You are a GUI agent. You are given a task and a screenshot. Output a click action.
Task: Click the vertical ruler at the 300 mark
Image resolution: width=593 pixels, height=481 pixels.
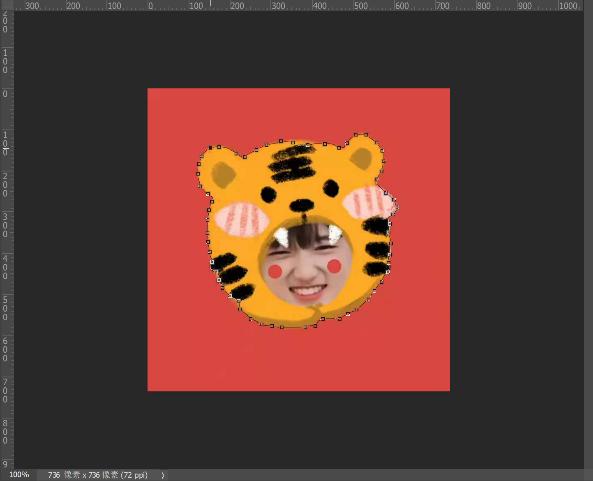tap(5, 225)
